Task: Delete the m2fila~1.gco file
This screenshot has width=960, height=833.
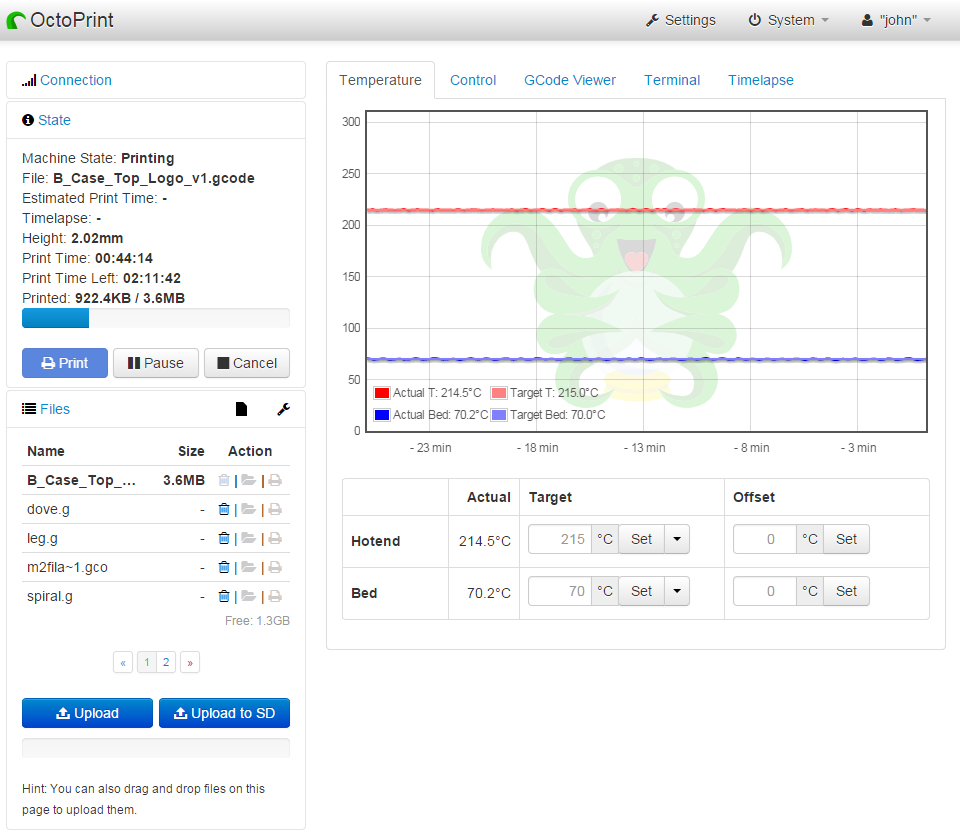Action: click(x=224, y=567)
